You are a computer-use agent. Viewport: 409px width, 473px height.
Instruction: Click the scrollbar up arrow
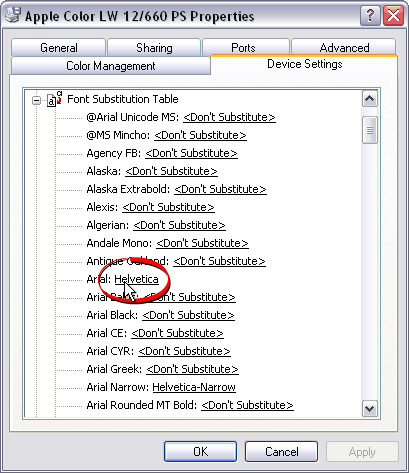pos(370,99)
